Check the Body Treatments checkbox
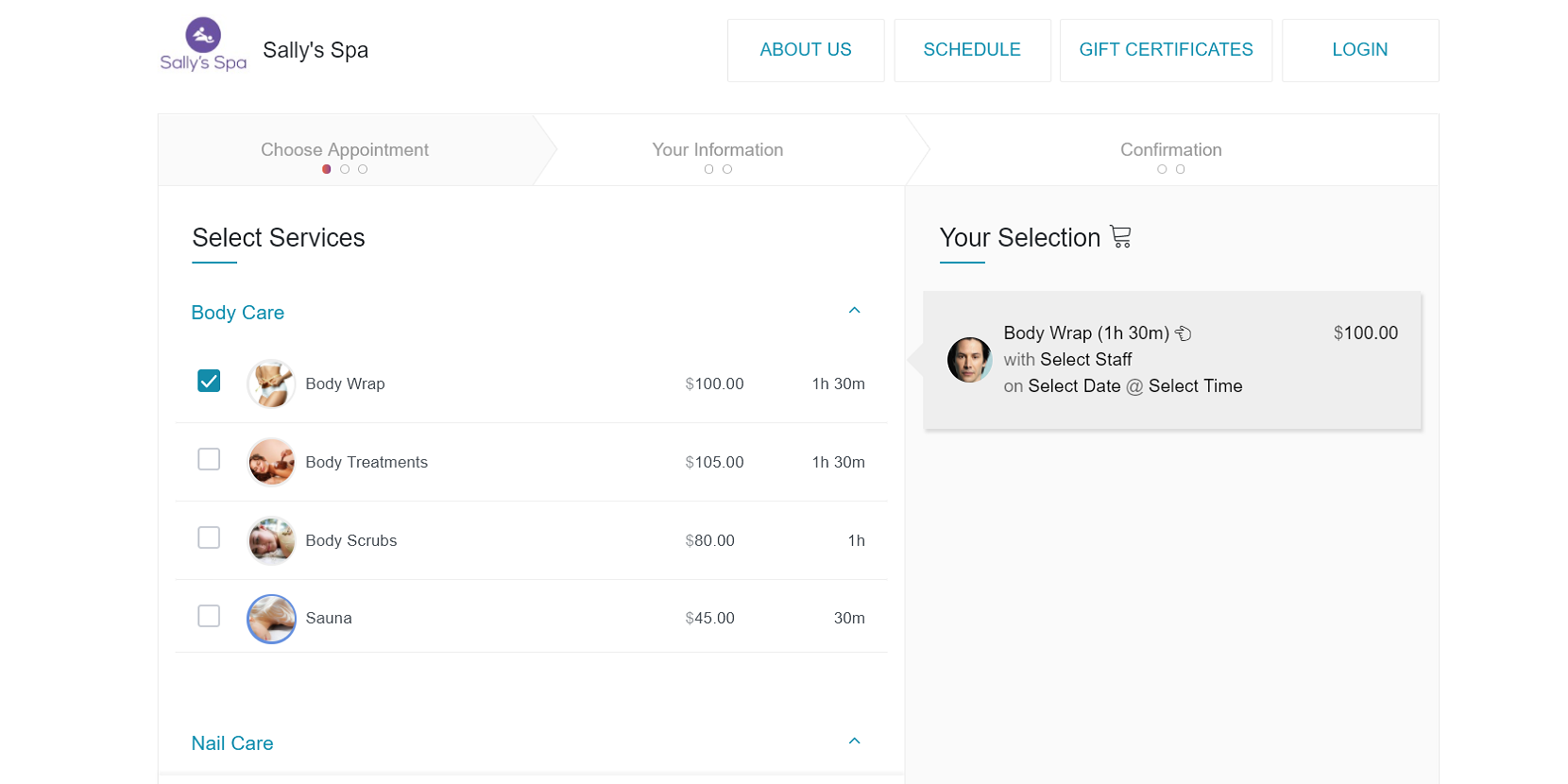Image resolution: width=1568 pixels, height=784 pixels. [209, 459]
